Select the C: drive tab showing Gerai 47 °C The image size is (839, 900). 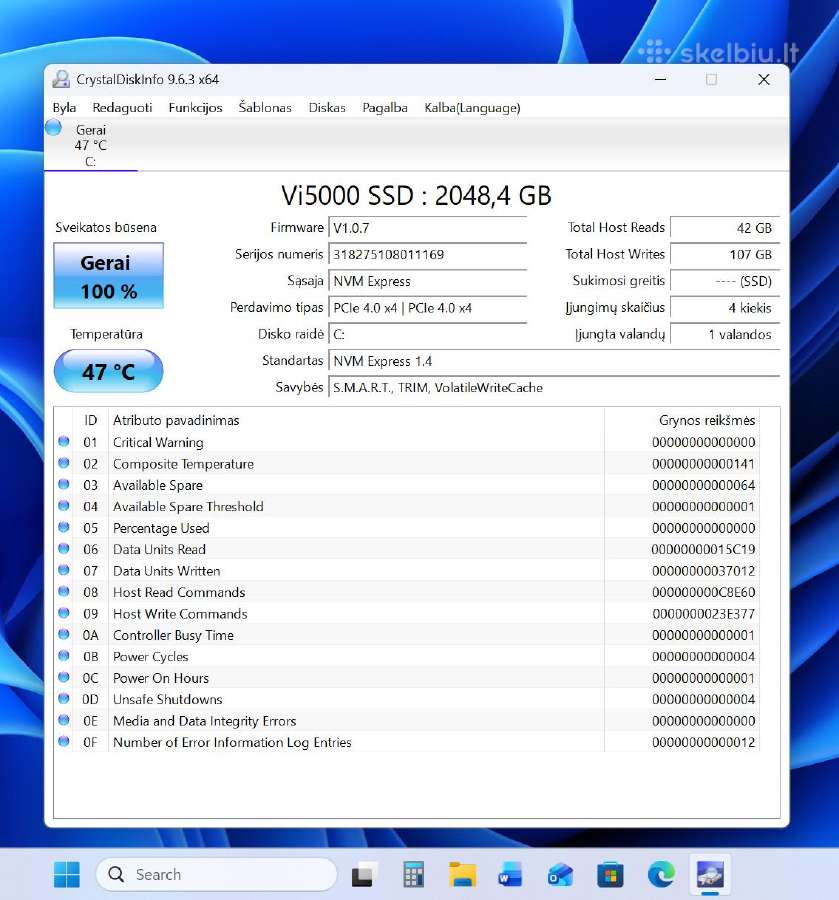(x=91, y=145)
